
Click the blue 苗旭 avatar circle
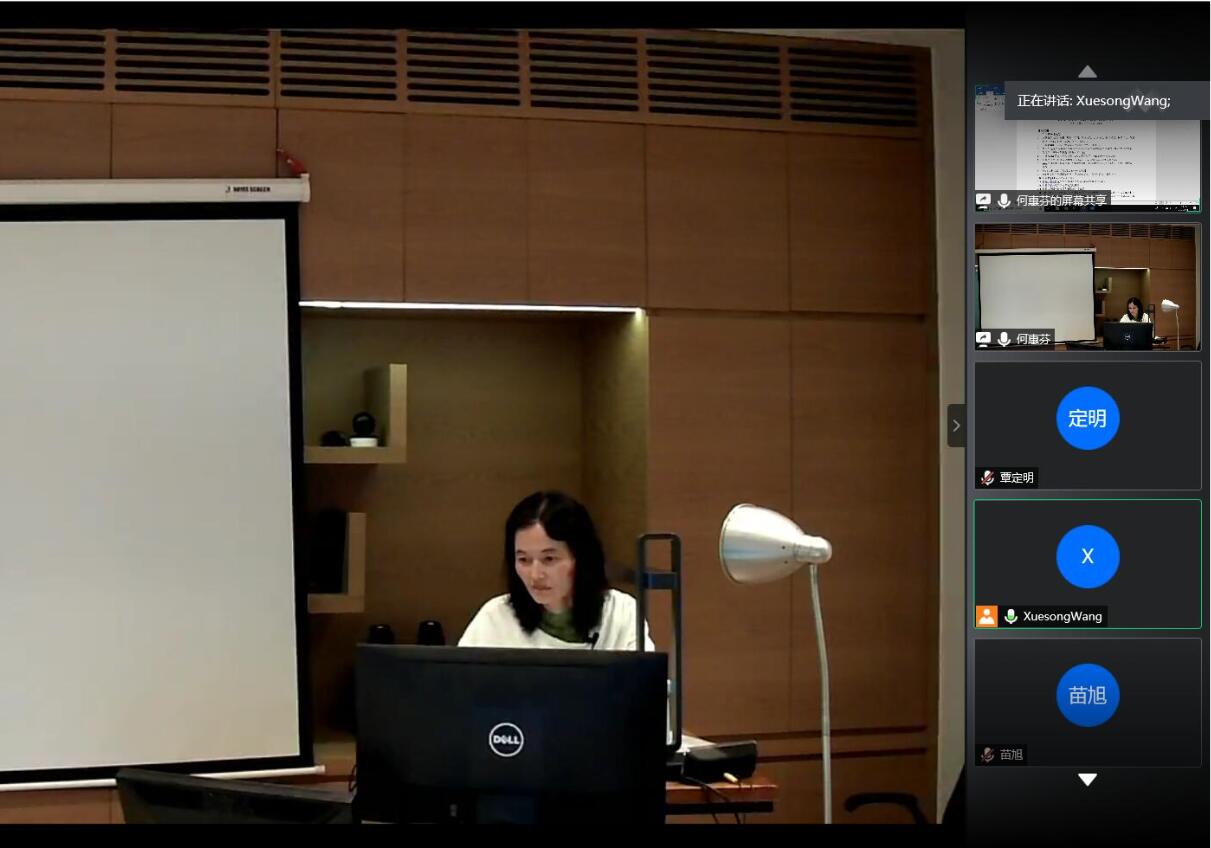[1087, 695]
